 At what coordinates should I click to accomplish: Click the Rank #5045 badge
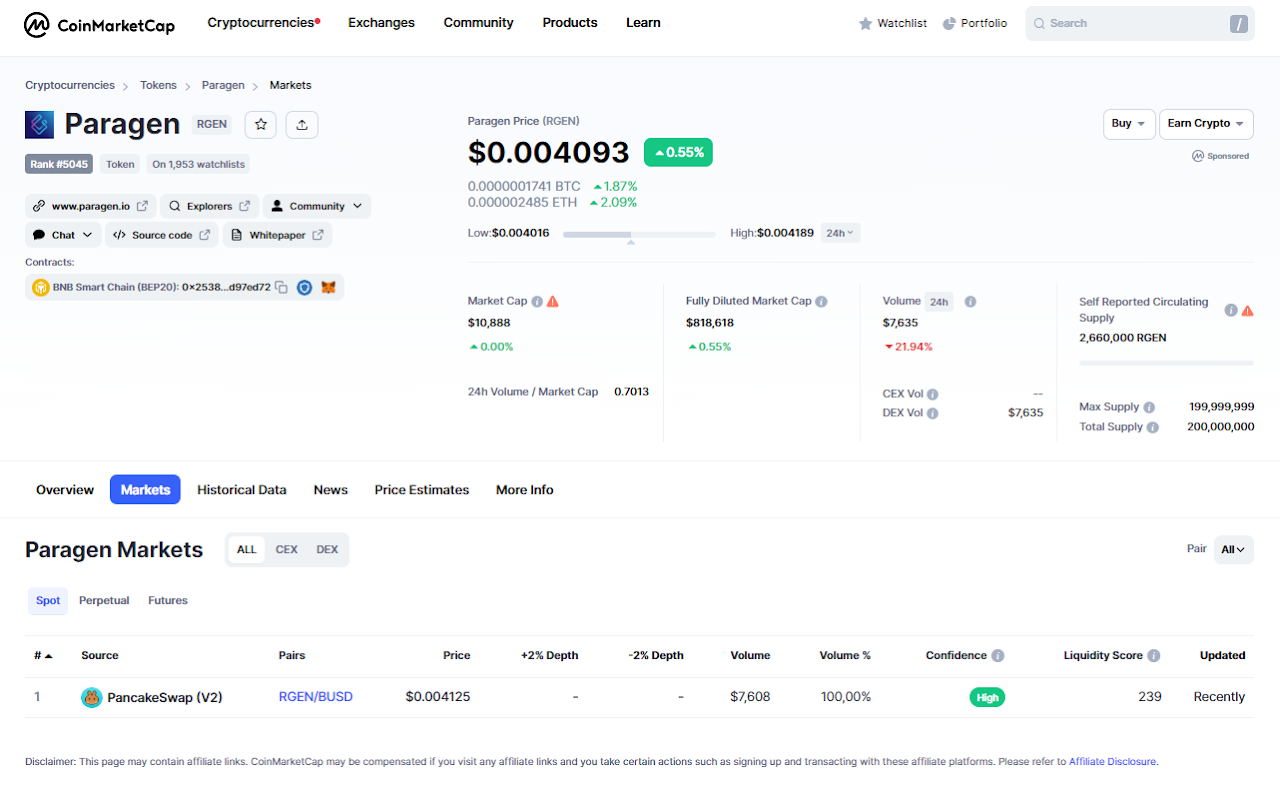pos(59,164)
